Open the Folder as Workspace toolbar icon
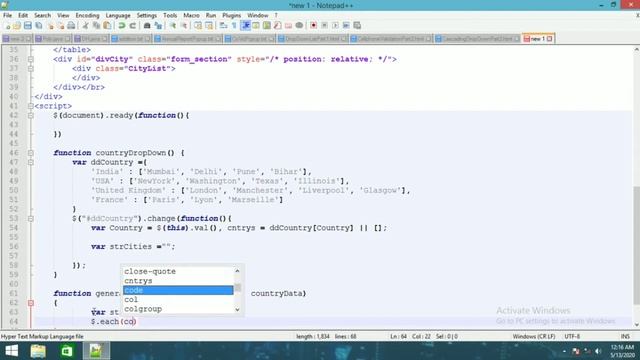 point(289,25)
